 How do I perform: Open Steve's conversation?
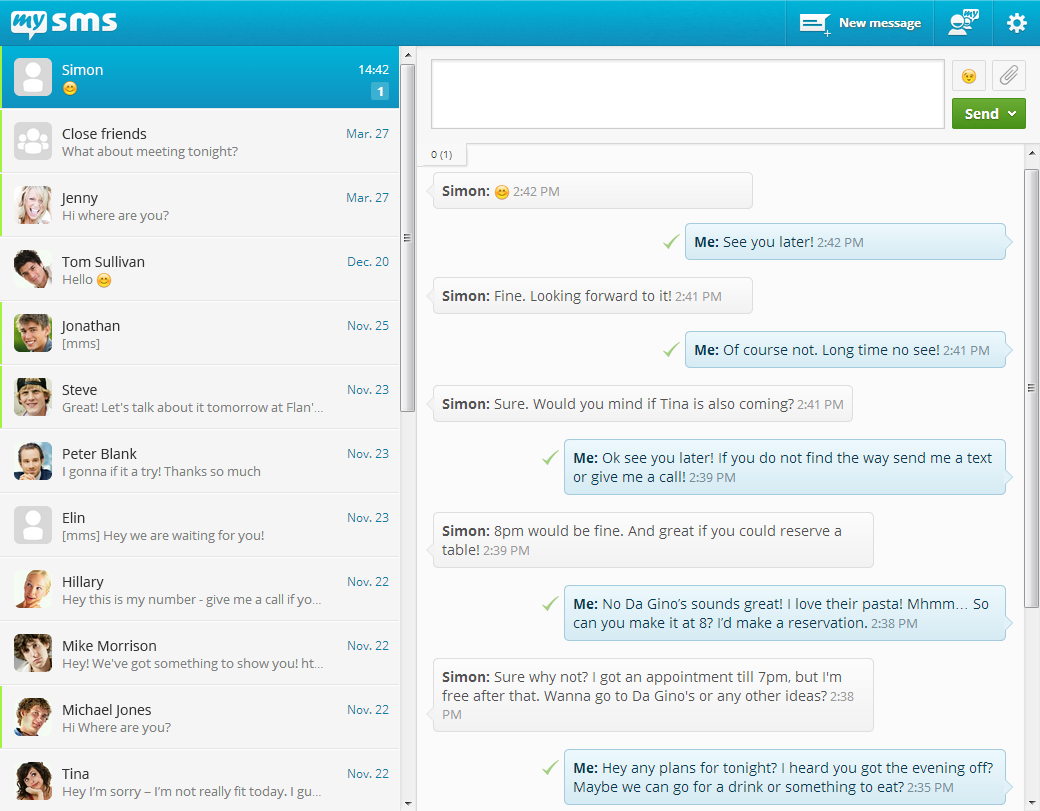coord(200,398)
